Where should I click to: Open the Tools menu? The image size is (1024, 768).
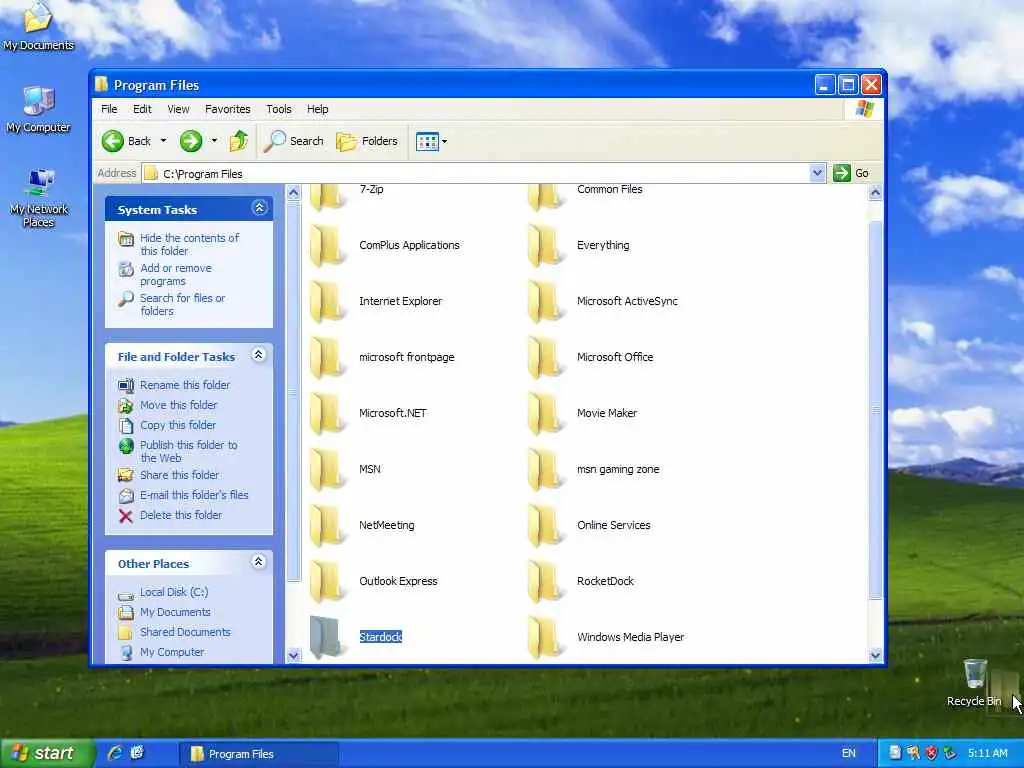pyautogui.click(x=279, y=109)
